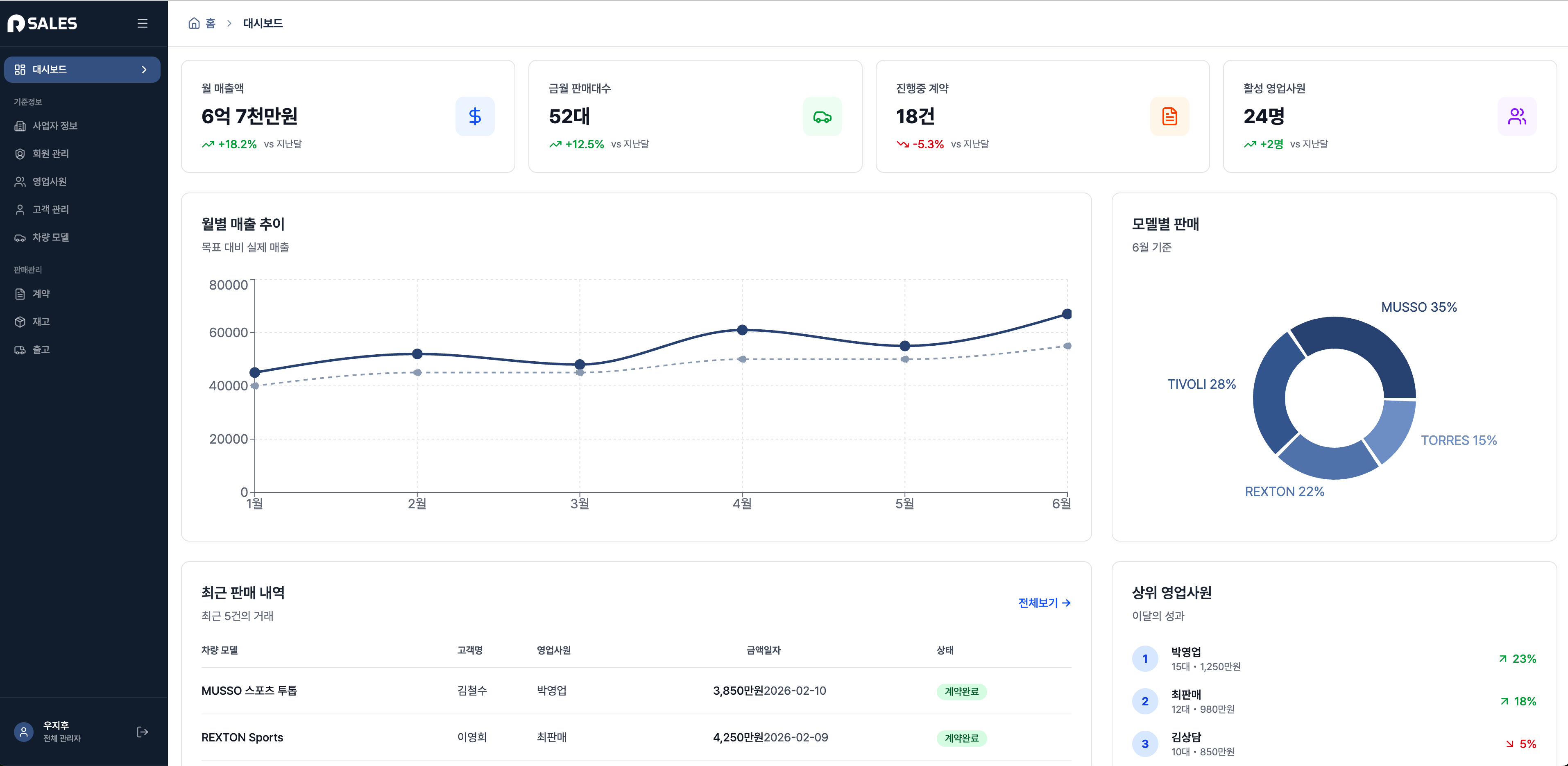The height and width of the screenshot is (766, 1568).
Task: Open 재고 in the sidebar
Action: [82, 322]
